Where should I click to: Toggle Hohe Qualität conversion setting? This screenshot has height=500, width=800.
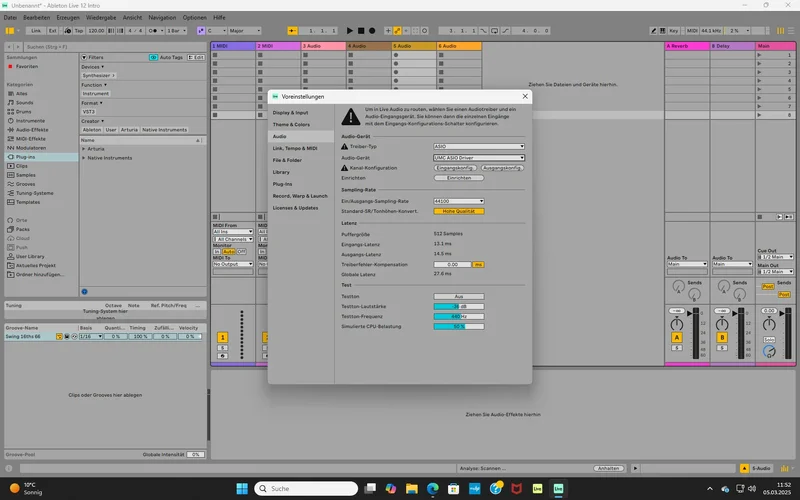[458, 211]
